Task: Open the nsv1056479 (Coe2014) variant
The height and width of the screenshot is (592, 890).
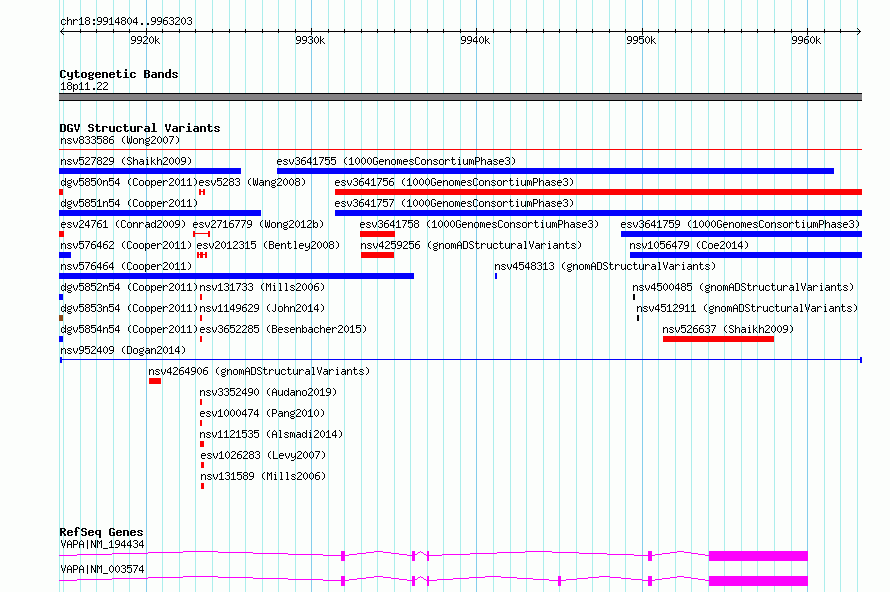Action: (689, 245)
